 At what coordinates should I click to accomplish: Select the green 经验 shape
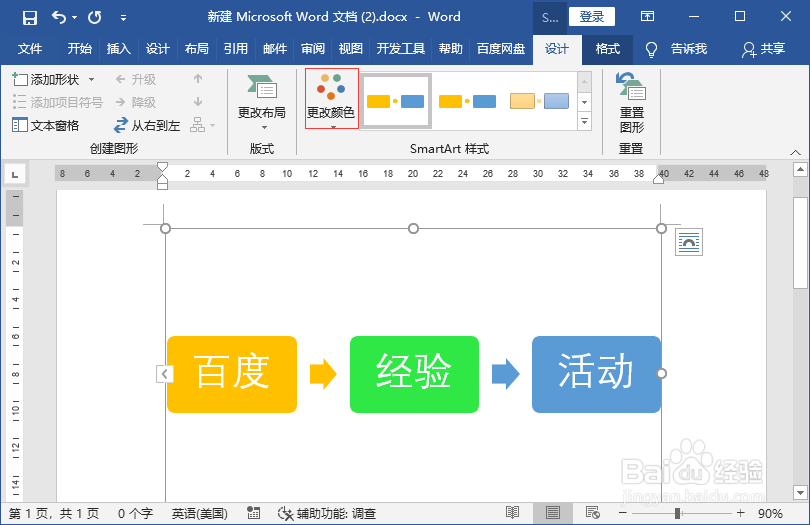pyautogui.click(x=414, y=374)
